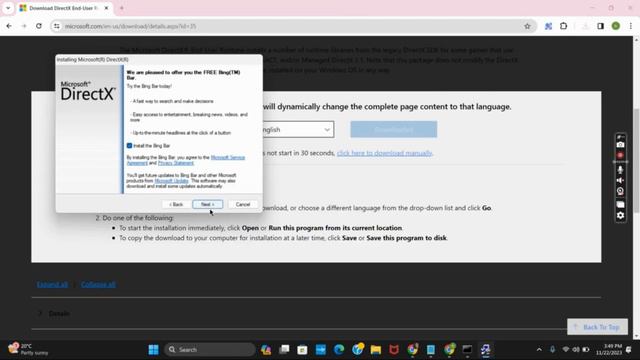Open the recorder toolbar settings gear
Image resolution: width=640 pixels, height=360 pixels.
tap(620, 215)
